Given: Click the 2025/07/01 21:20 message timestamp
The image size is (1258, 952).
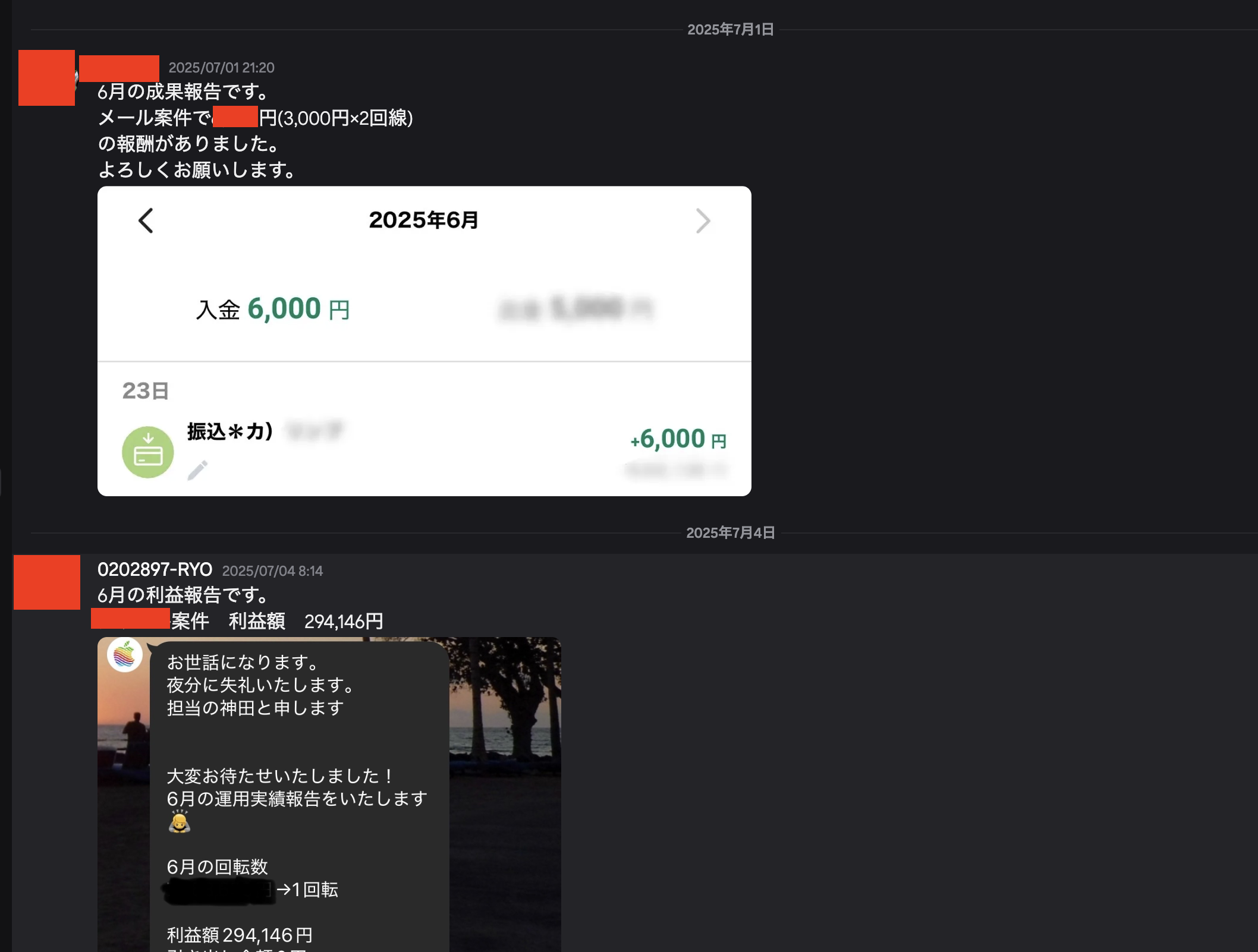Looking at the screenshot, I should click(x=221, y=68).
